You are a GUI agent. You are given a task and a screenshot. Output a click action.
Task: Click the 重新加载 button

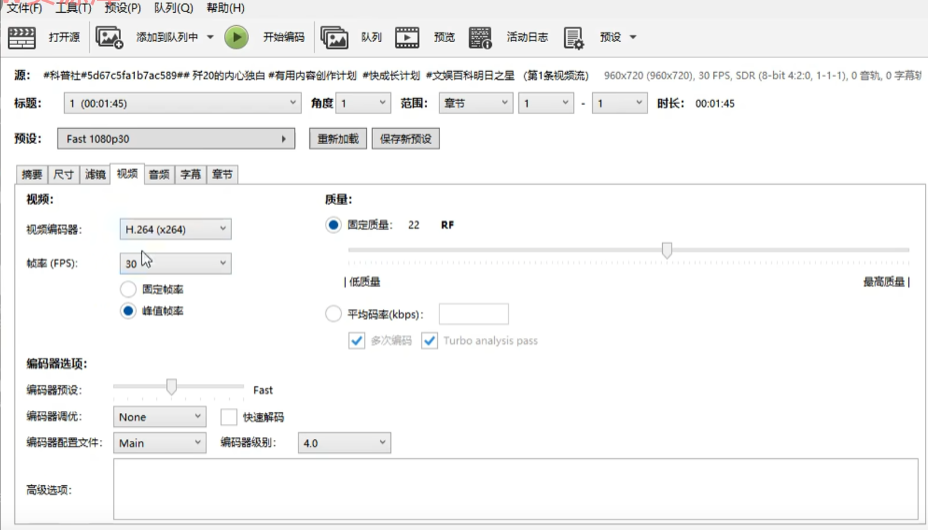point(337,139)
